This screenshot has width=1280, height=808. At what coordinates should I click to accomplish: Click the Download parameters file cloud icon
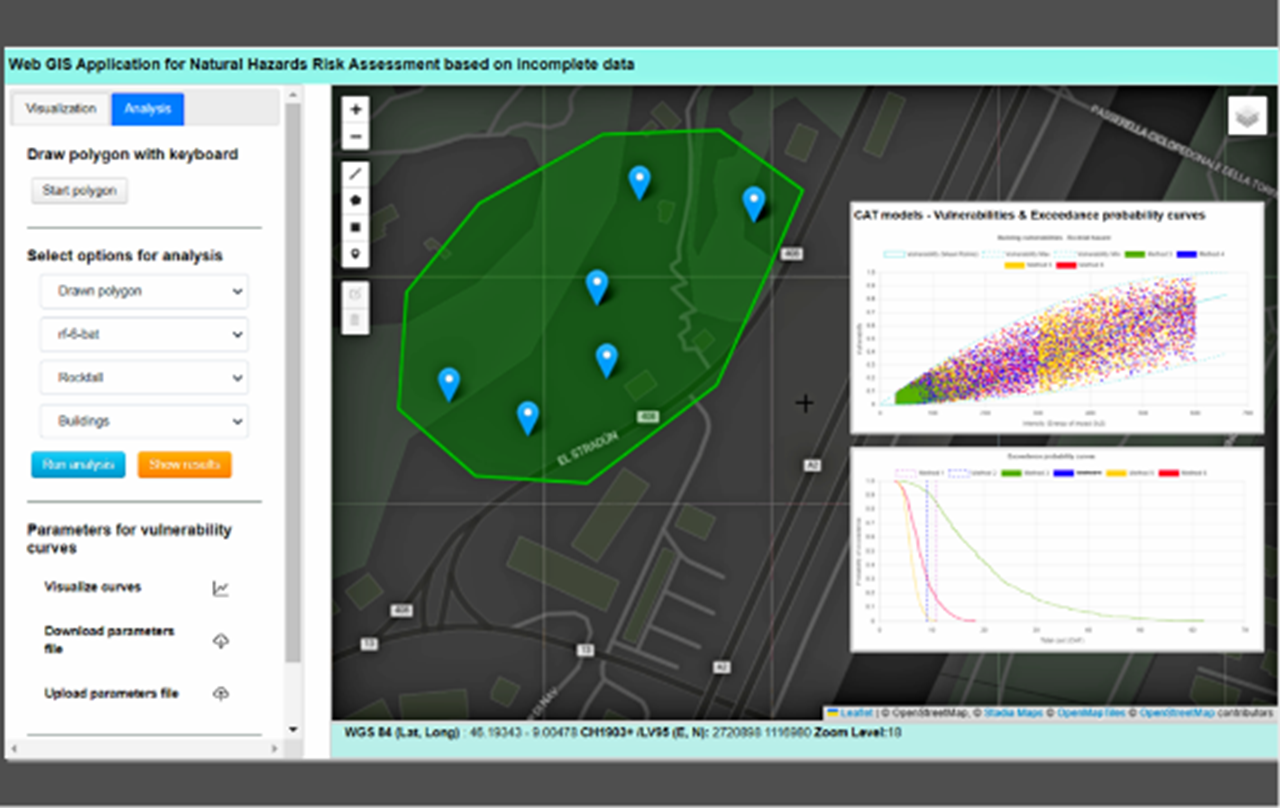point(221,641)
